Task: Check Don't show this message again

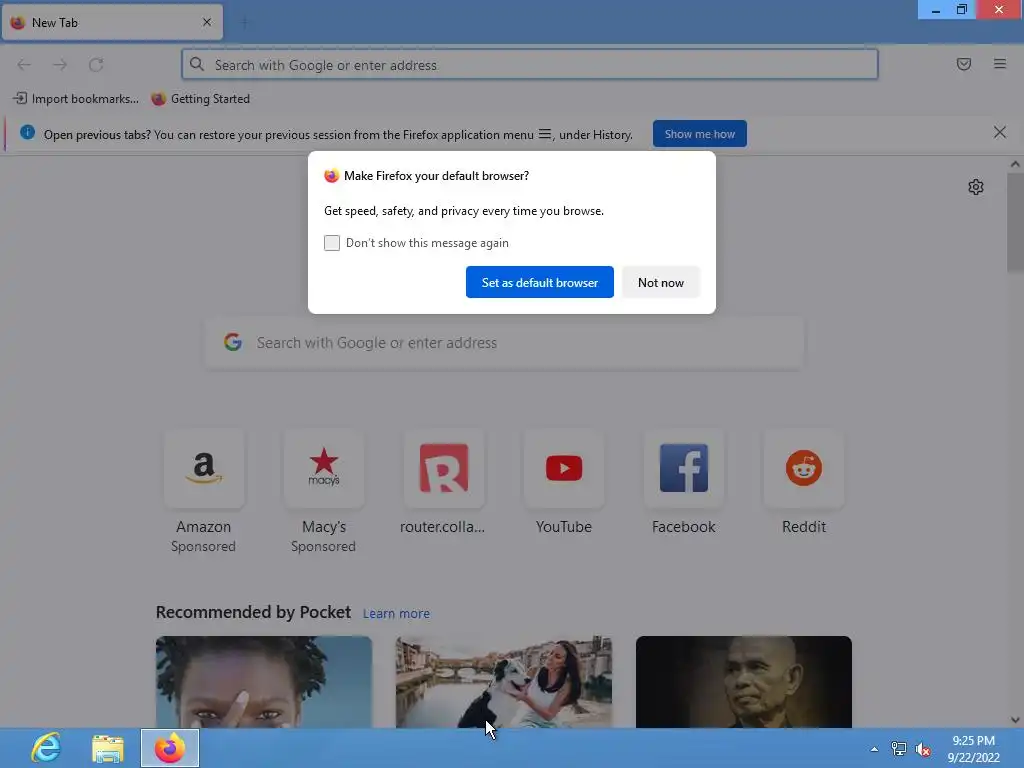Action: point(332,243)
